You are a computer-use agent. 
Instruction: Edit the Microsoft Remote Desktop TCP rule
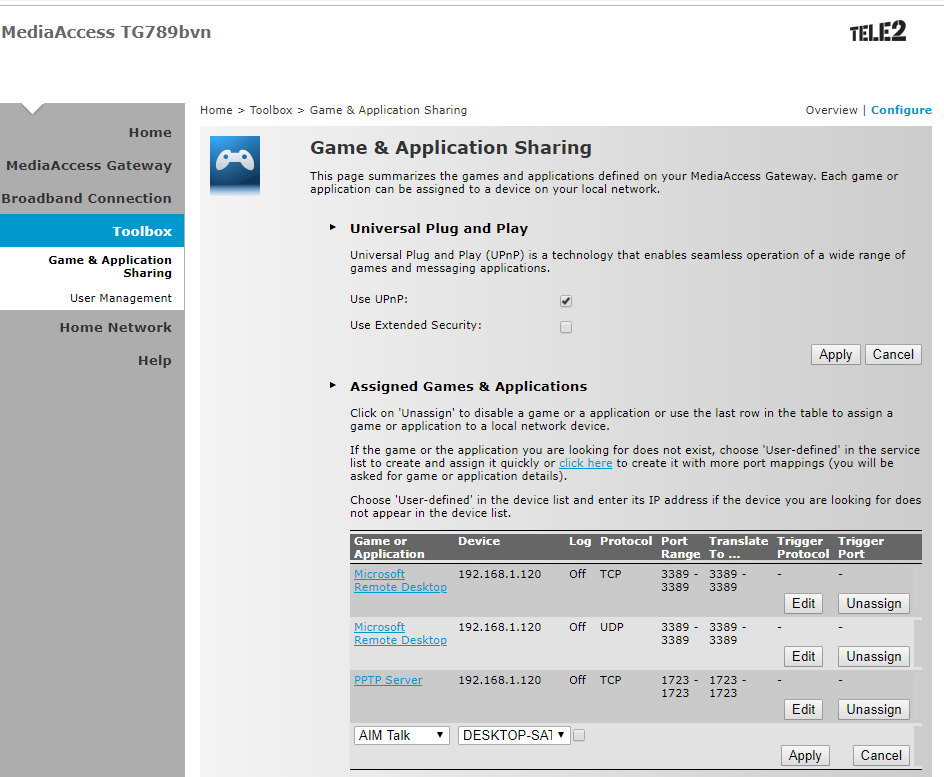804,604
